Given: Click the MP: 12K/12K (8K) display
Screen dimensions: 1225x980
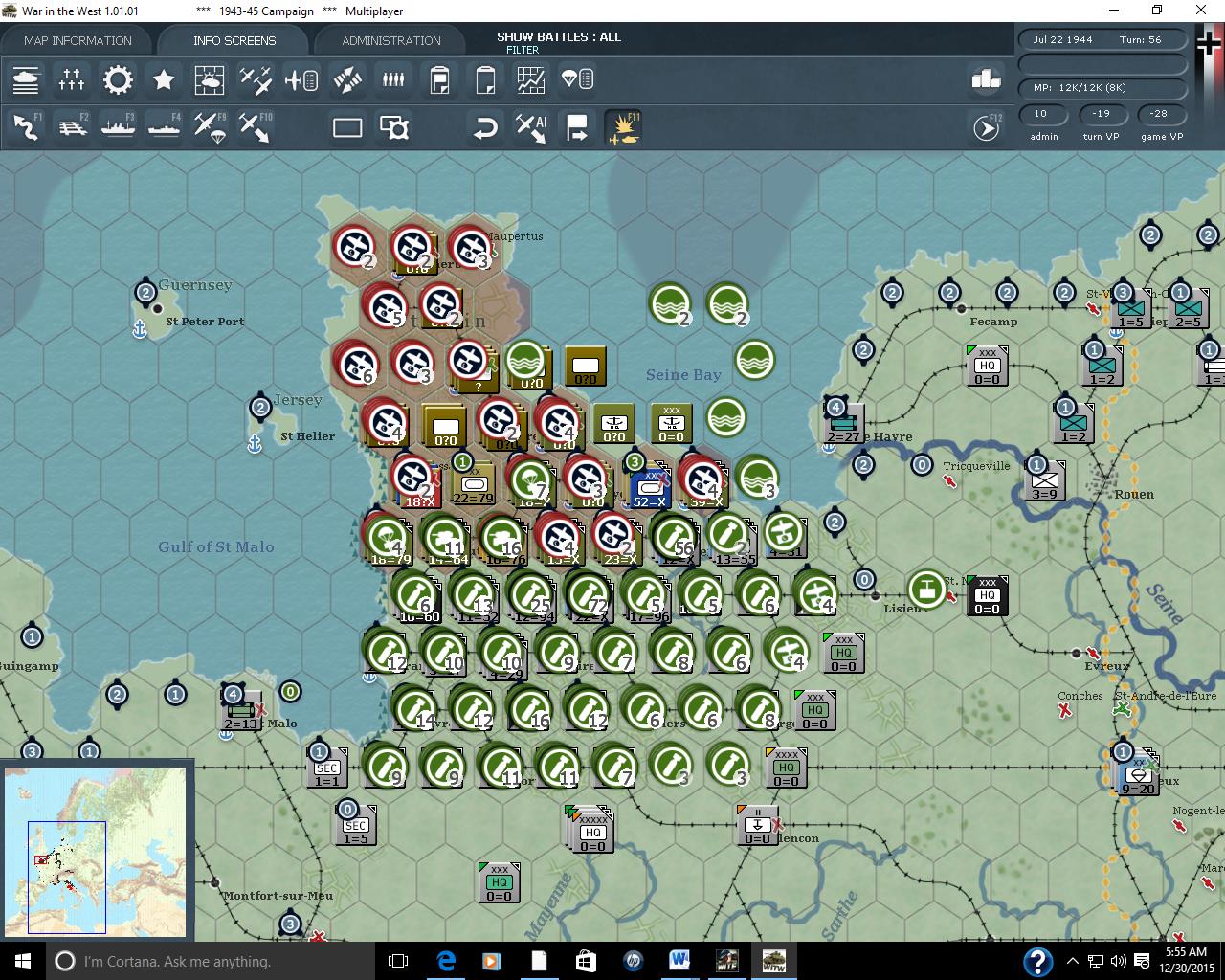Looking at the screenshot, I should [x=1102, y=87].
